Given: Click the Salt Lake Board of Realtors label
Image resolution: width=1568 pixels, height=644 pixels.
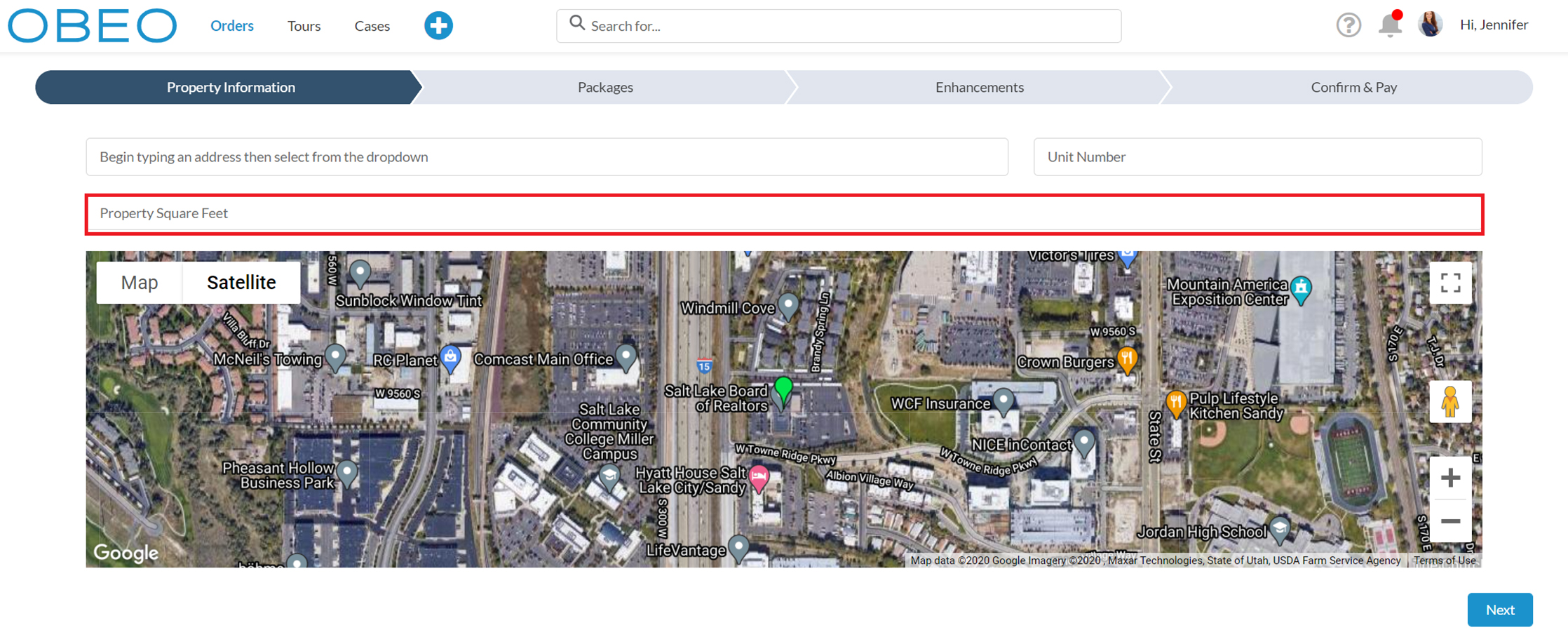Looking at the screenshot, I should [x=716, y=398].
